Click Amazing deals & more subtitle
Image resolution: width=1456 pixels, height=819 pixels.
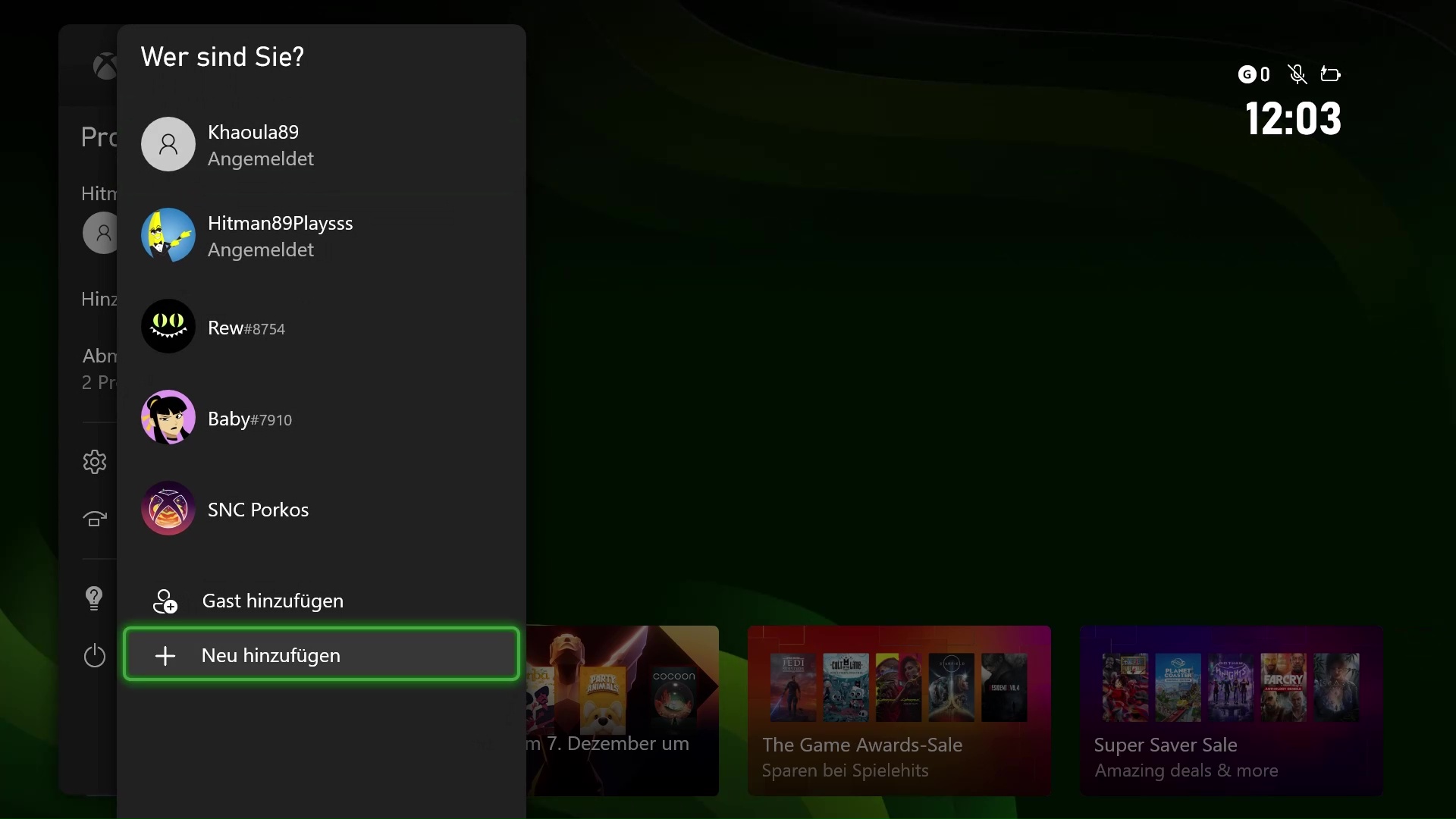coord(1186,770)
